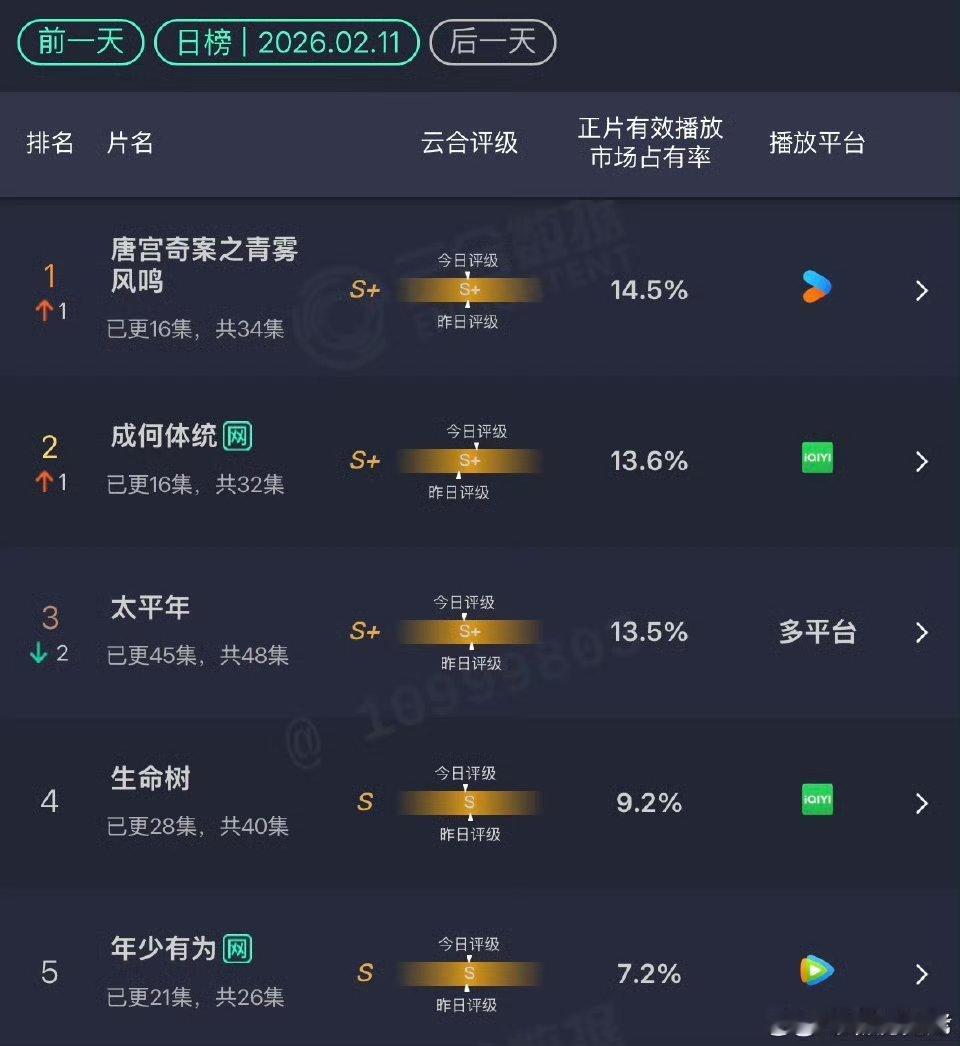Click the golden S+ rating bar for 太平年
The width and height of the screenshot is (960, 1046).
pyautogui.click(x=470, y=632)
